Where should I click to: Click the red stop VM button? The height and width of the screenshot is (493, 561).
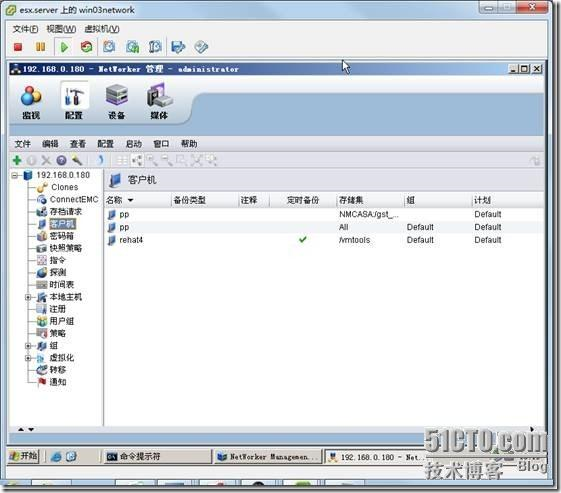coord(18,47)
